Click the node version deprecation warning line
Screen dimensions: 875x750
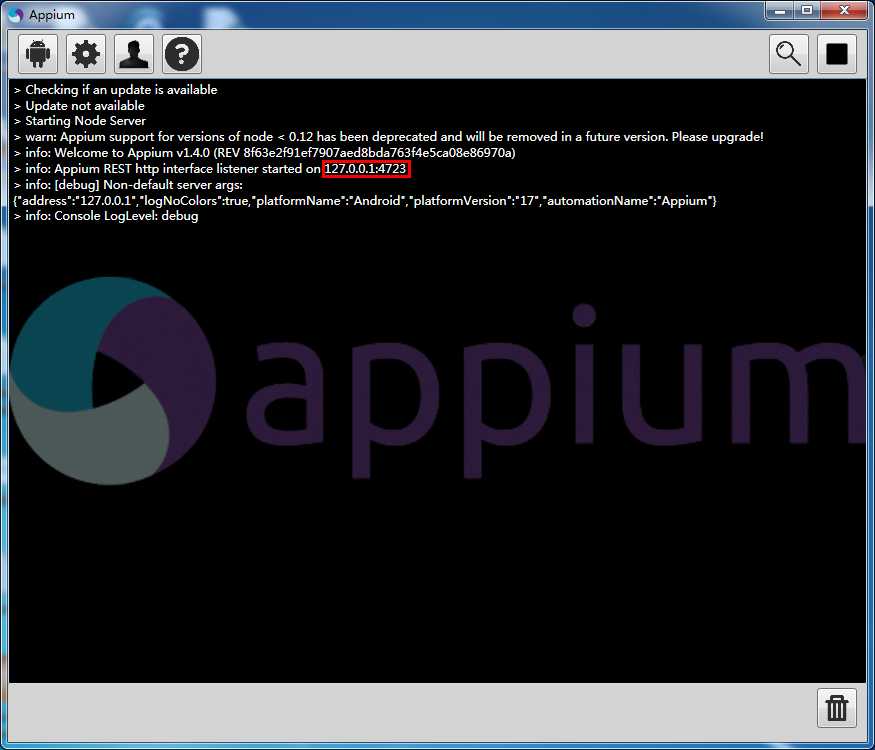coord(388,137)
